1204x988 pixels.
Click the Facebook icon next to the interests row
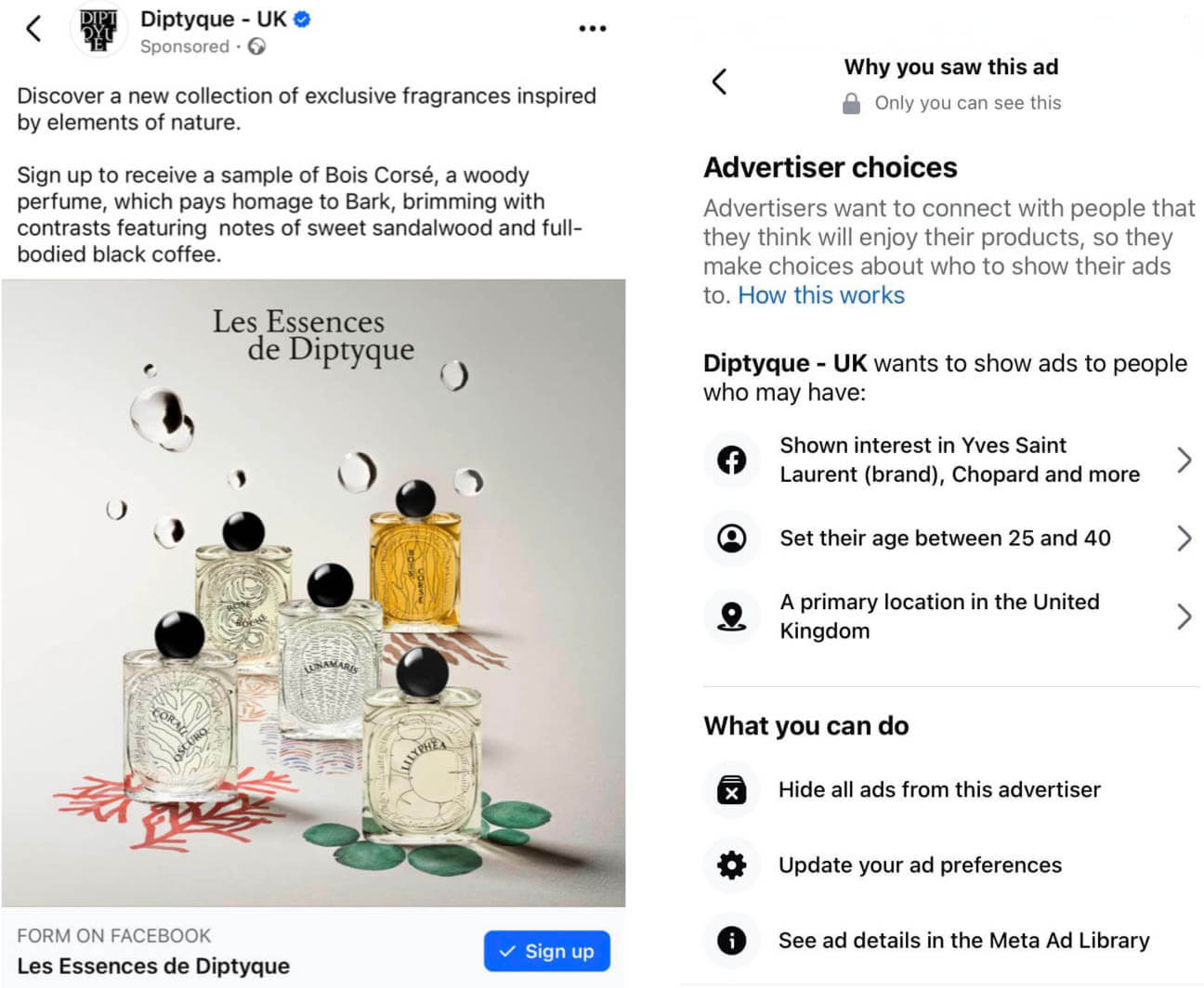coord(732,460)
